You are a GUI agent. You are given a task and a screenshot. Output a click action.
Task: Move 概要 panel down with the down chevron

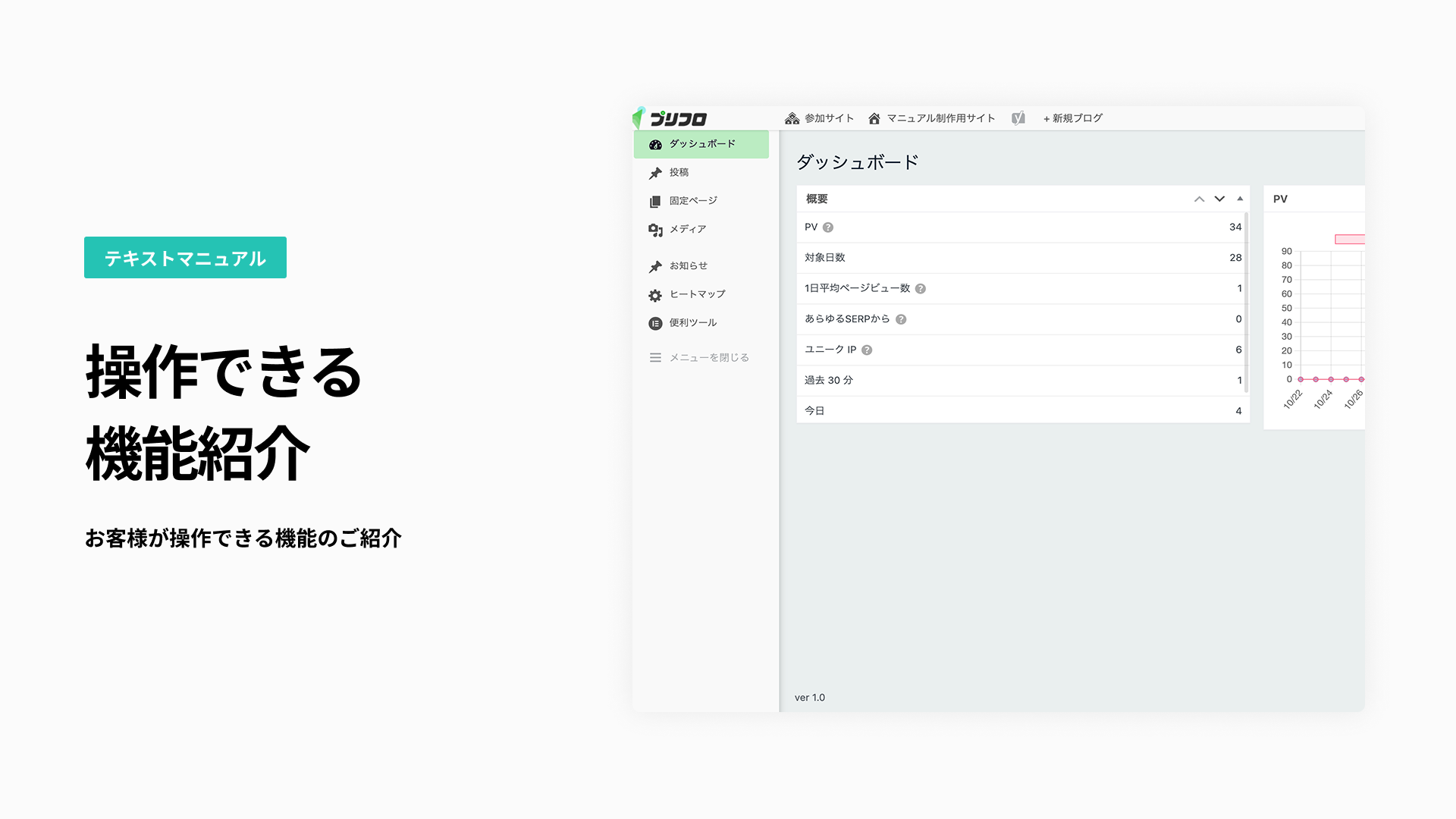coord(1219,199)
